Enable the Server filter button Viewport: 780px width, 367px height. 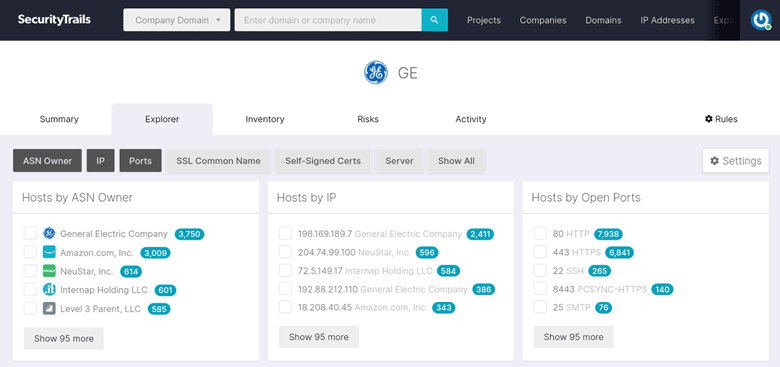click(x=399, y=161)
